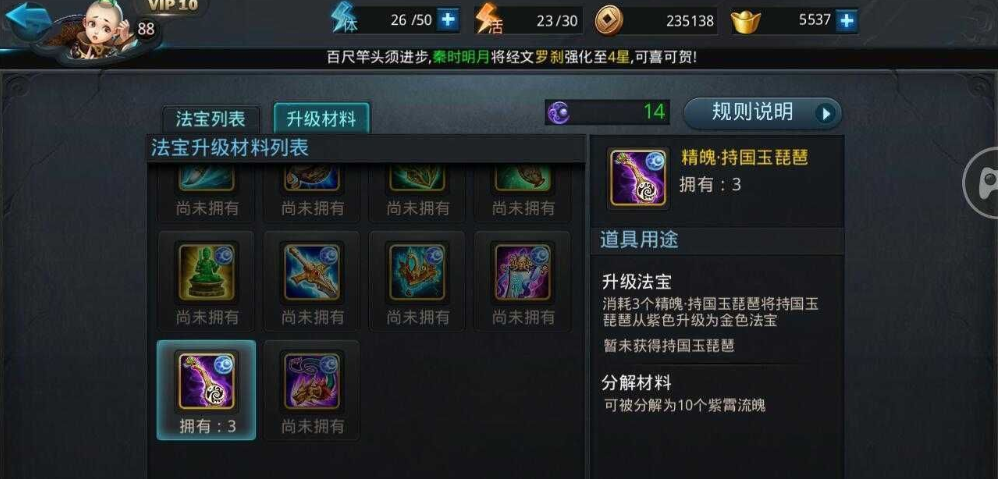
Task: Select the teal crown material icon
Action: (418, 272)
